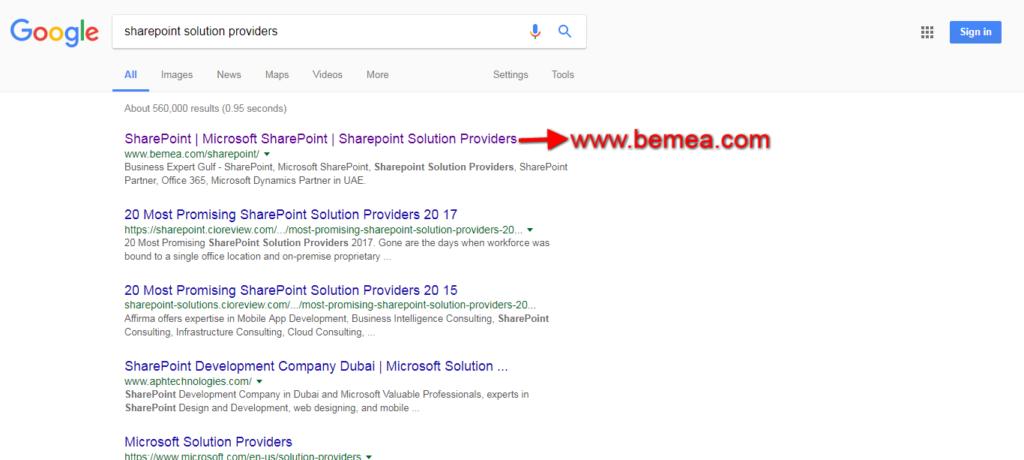Open the bemea SharePoint Solution Providers result

pyautogui.click(x=320, y=138)
